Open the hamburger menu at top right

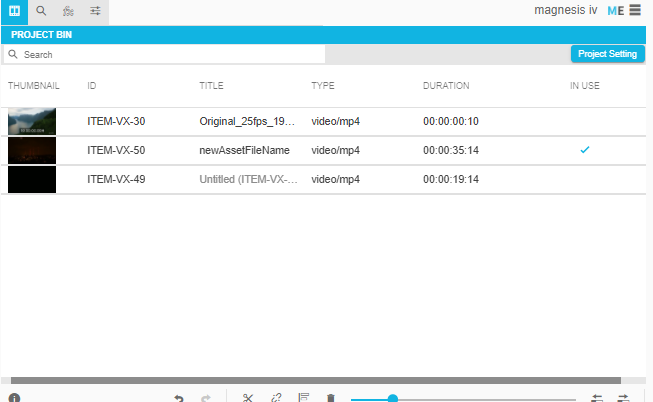coord(635,10)
